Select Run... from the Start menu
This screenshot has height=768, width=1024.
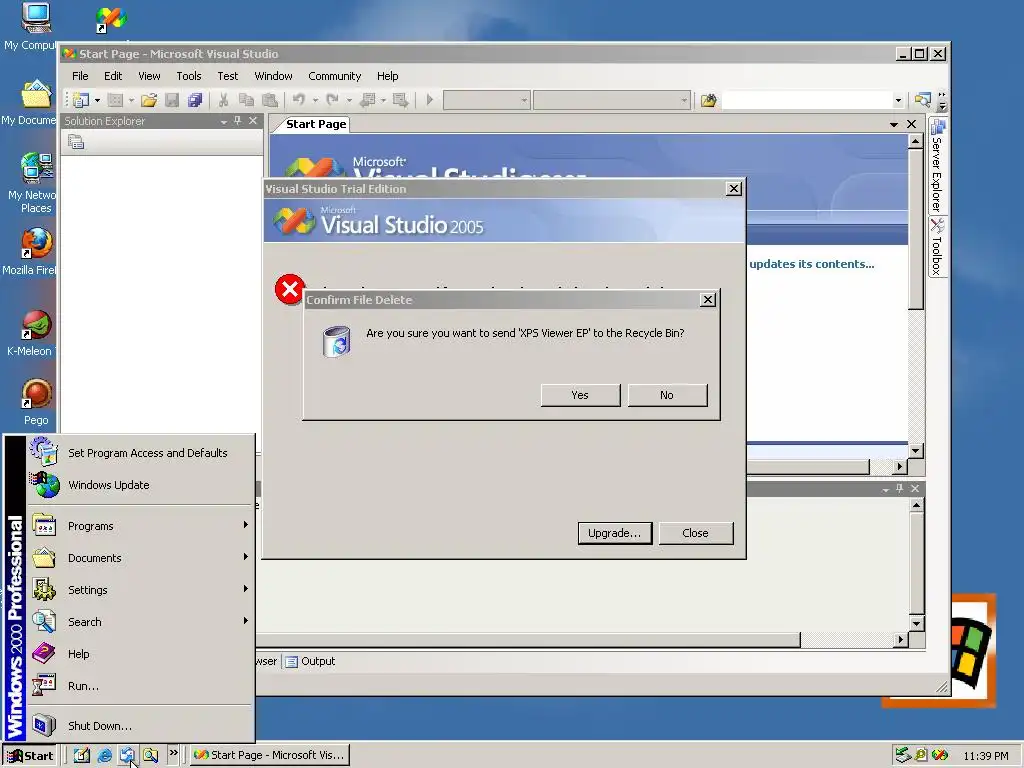coord(140,686)
